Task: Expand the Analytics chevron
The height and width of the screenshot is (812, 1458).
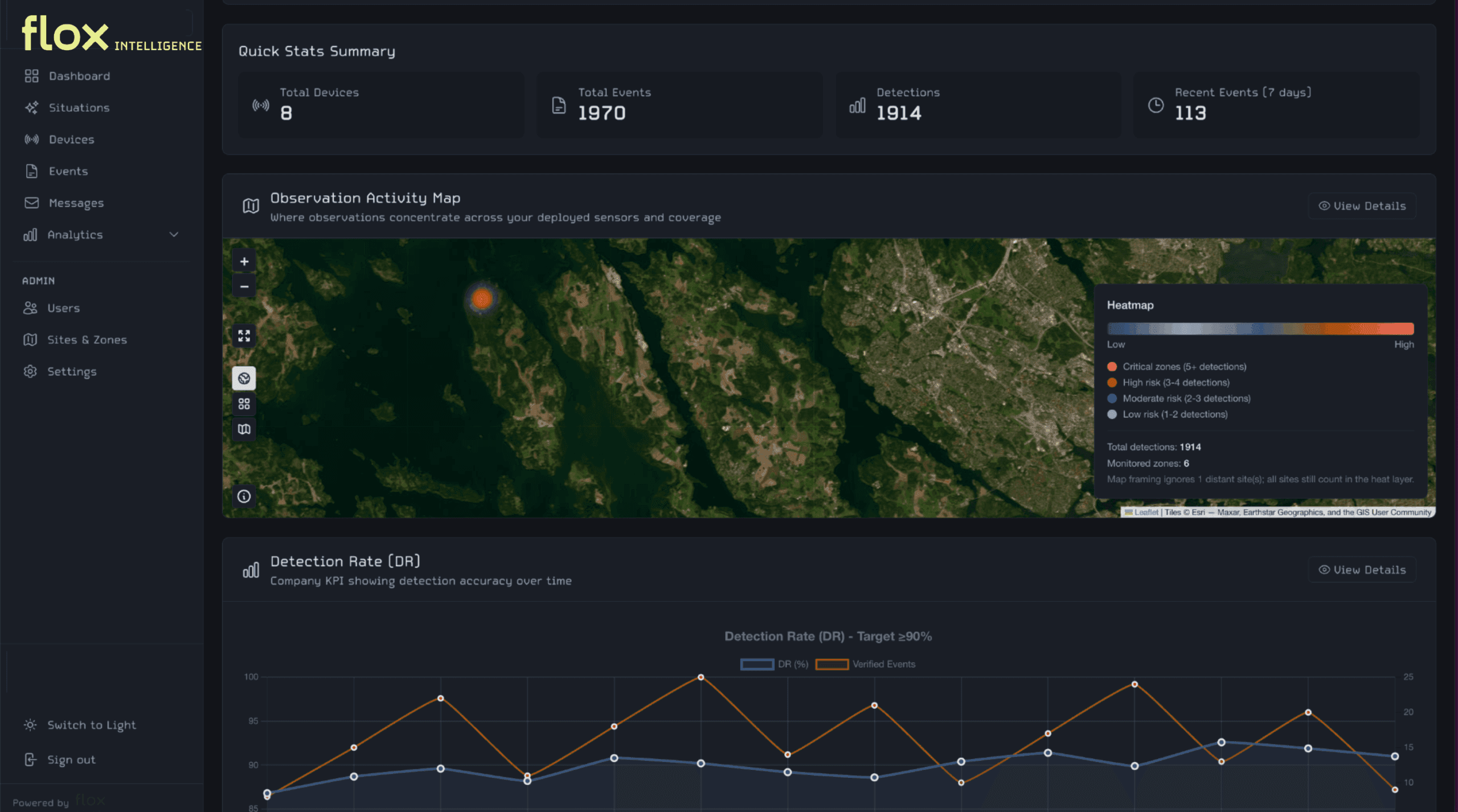Action: (x=174, y=235)
